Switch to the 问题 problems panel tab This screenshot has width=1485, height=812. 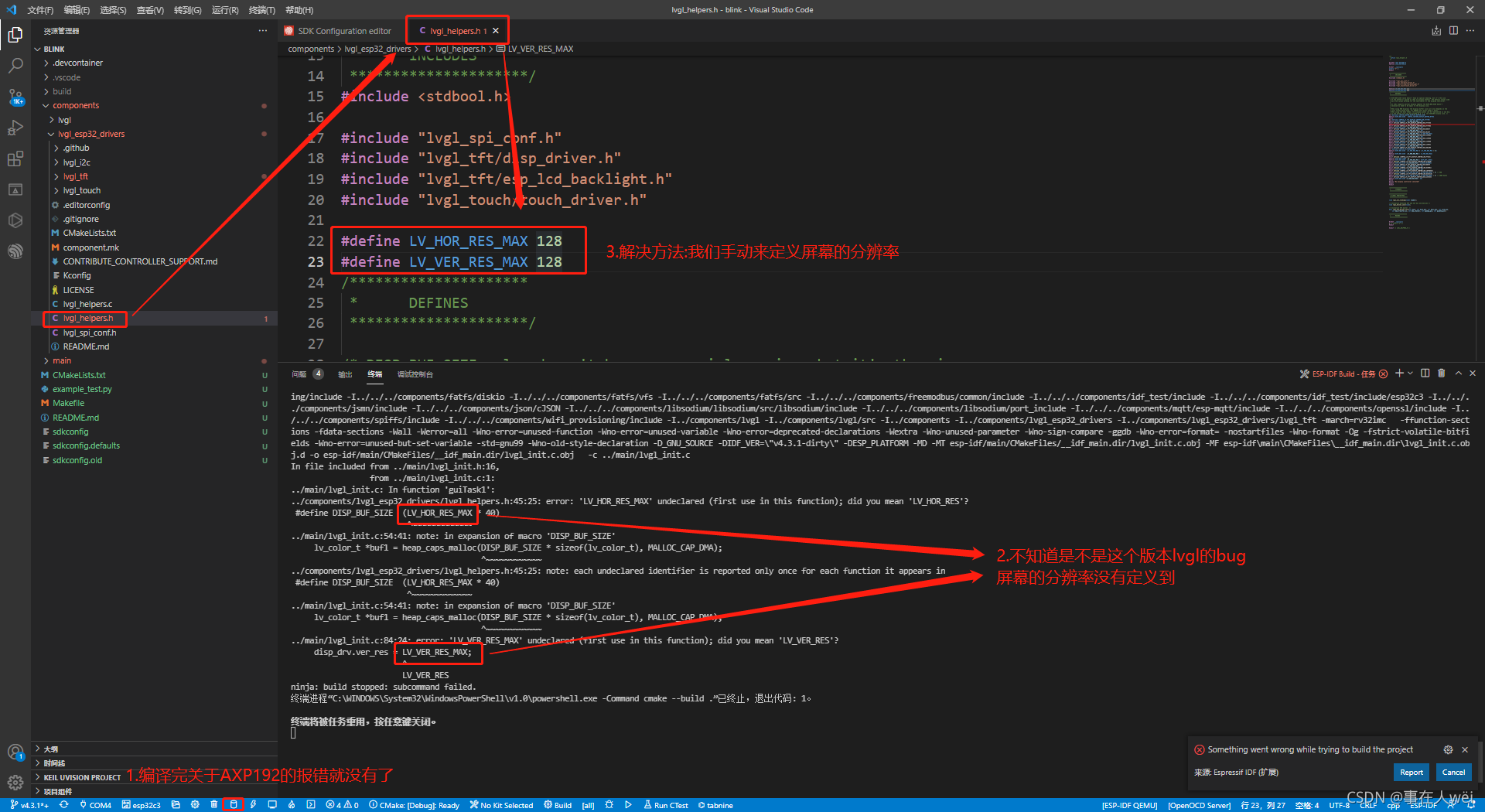point(299,374)
